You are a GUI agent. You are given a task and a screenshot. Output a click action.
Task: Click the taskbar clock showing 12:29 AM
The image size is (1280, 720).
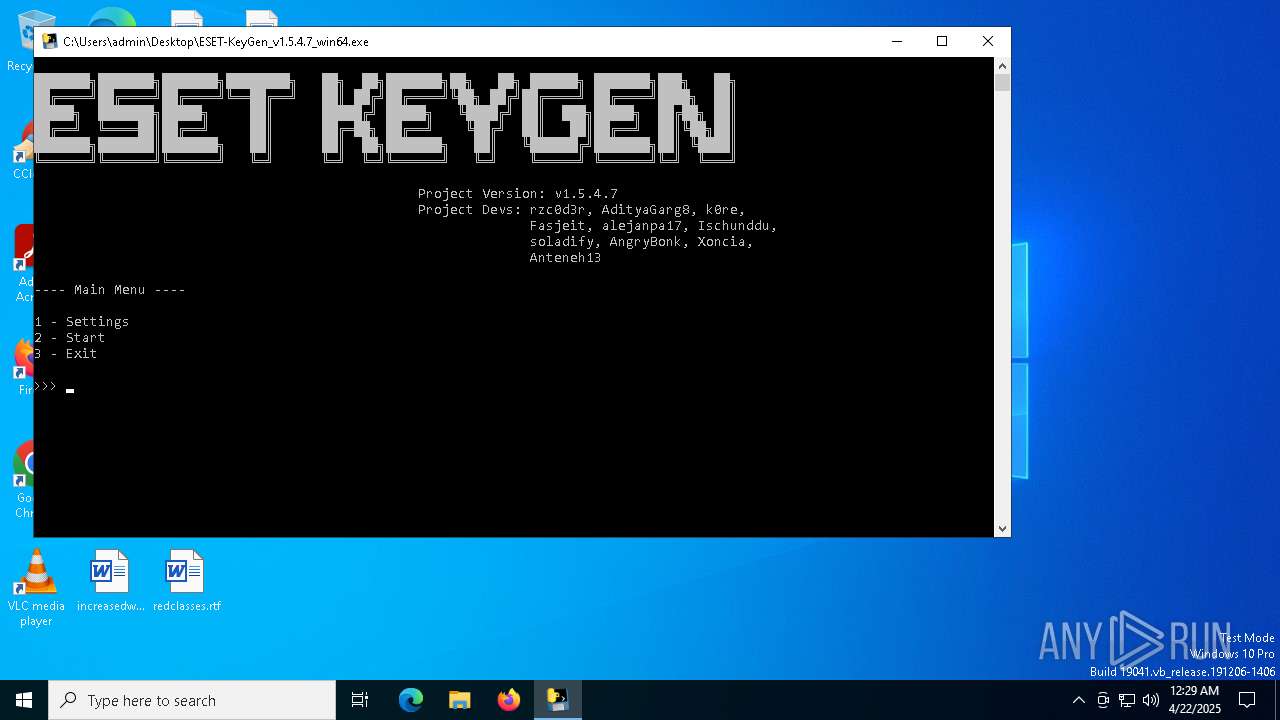point(1194,700)
